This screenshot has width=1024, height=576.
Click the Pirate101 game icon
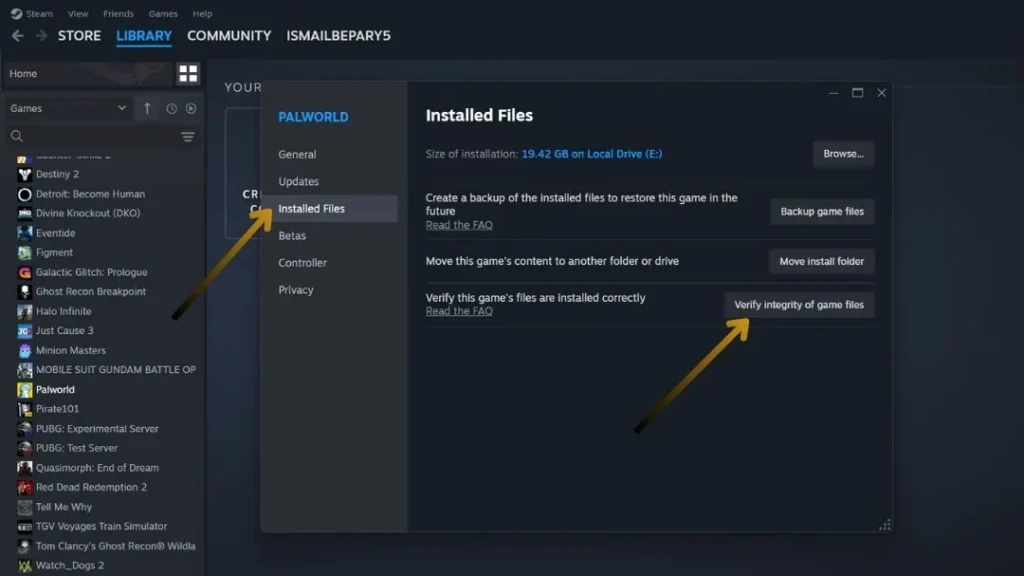click(25, 409)
